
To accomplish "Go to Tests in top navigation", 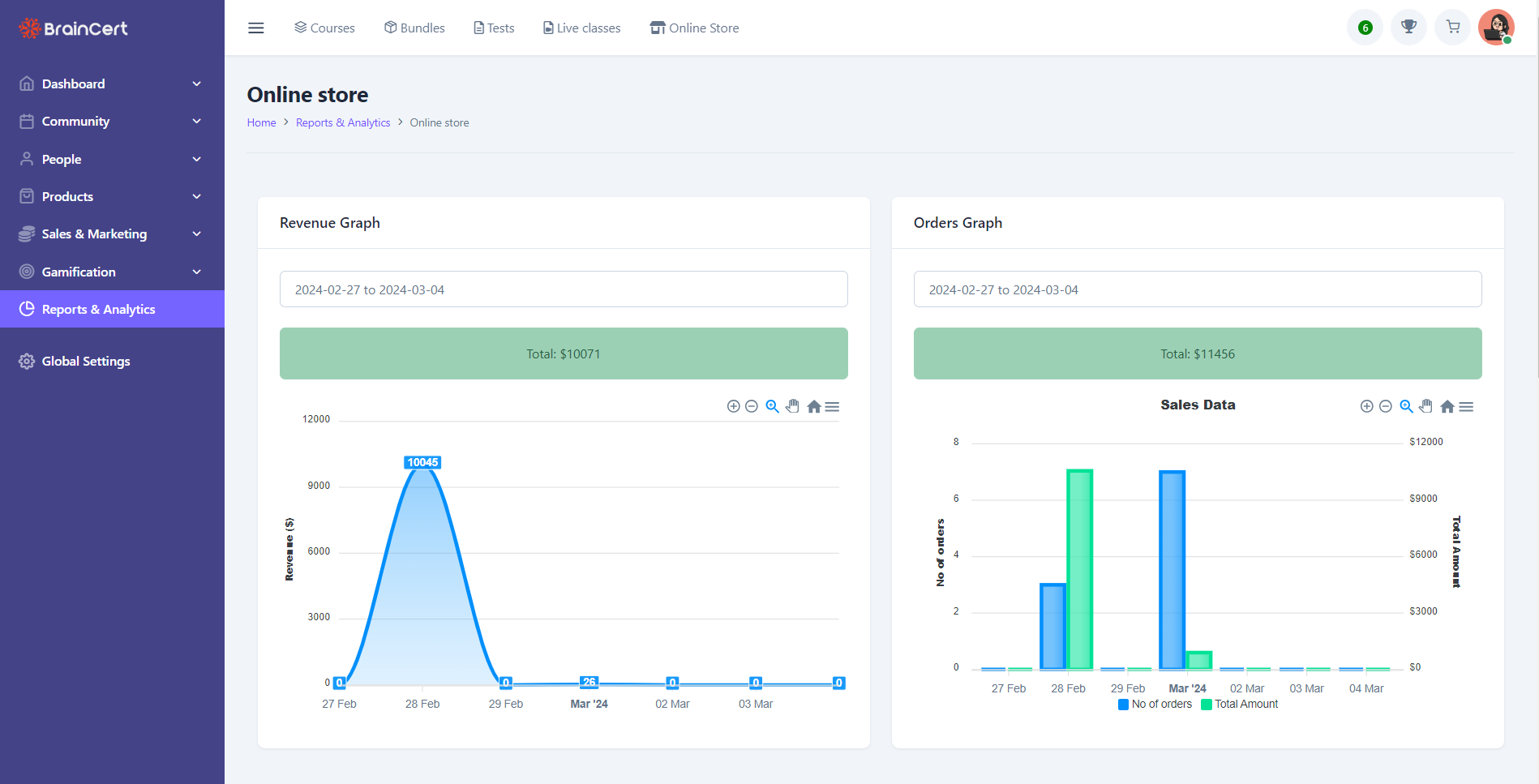I will [x=494, y=28].
